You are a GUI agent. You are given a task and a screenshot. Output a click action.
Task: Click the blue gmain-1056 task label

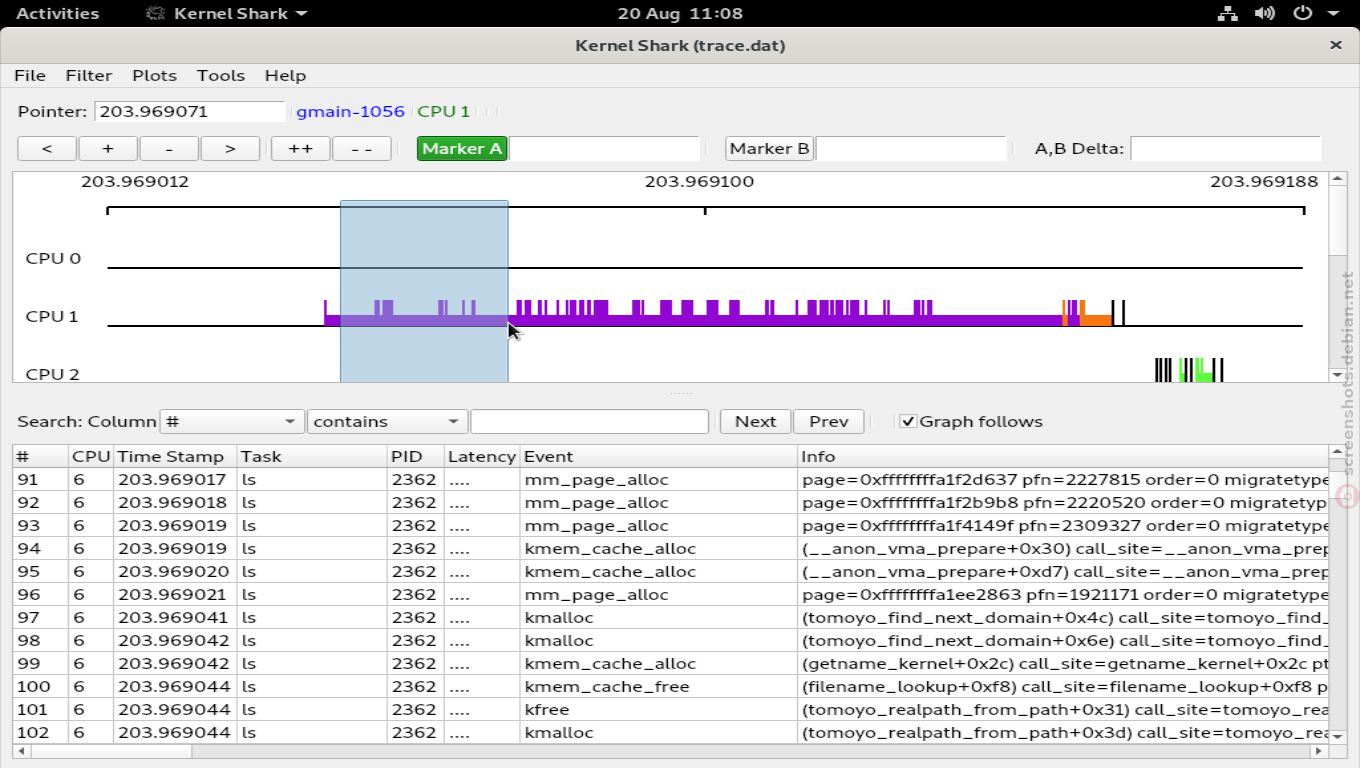(350, 111)
